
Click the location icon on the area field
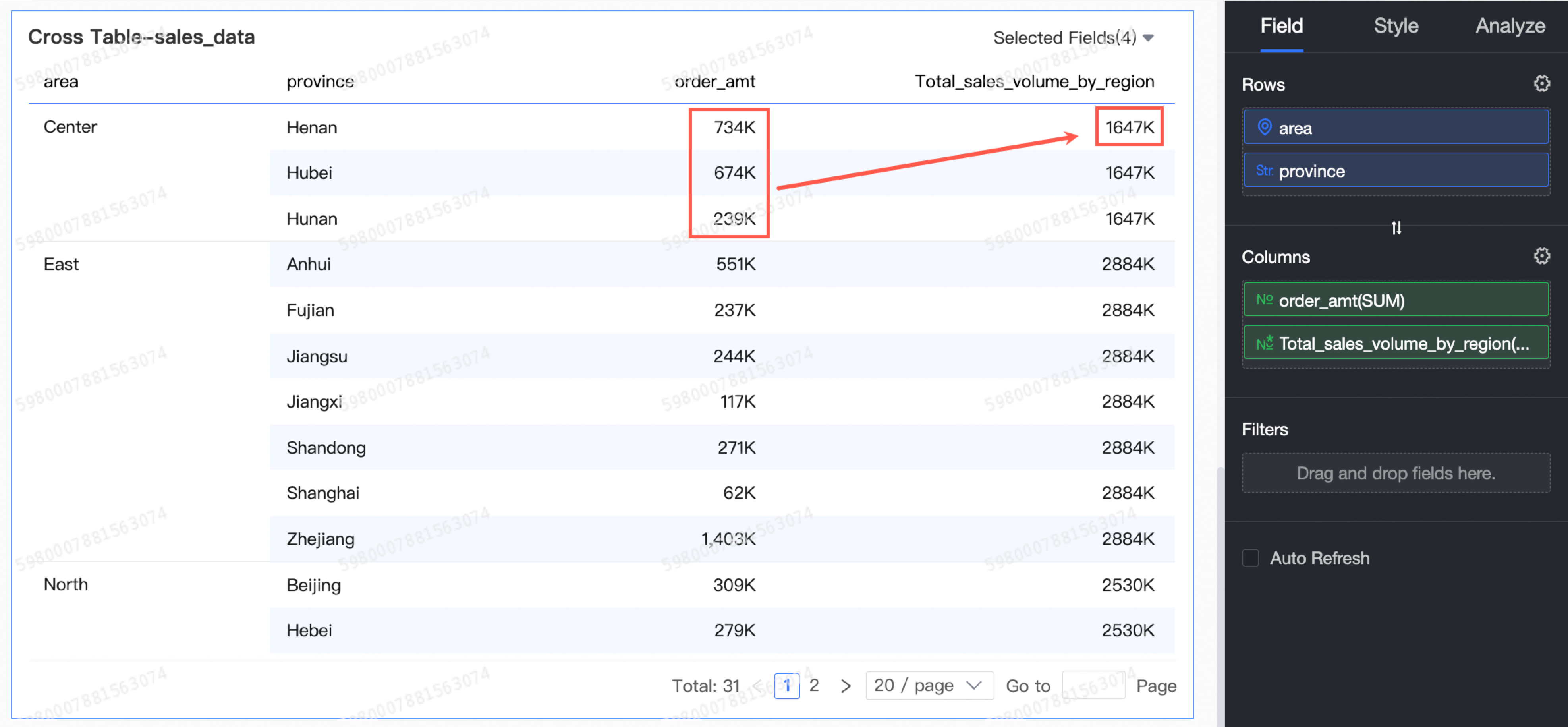(1264, 127)
